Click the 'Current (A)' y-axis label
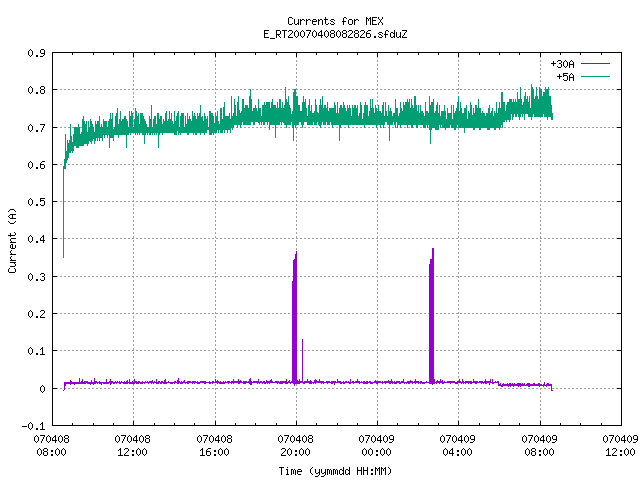Screen dimensions: 640x480 (x=12, y=240)
